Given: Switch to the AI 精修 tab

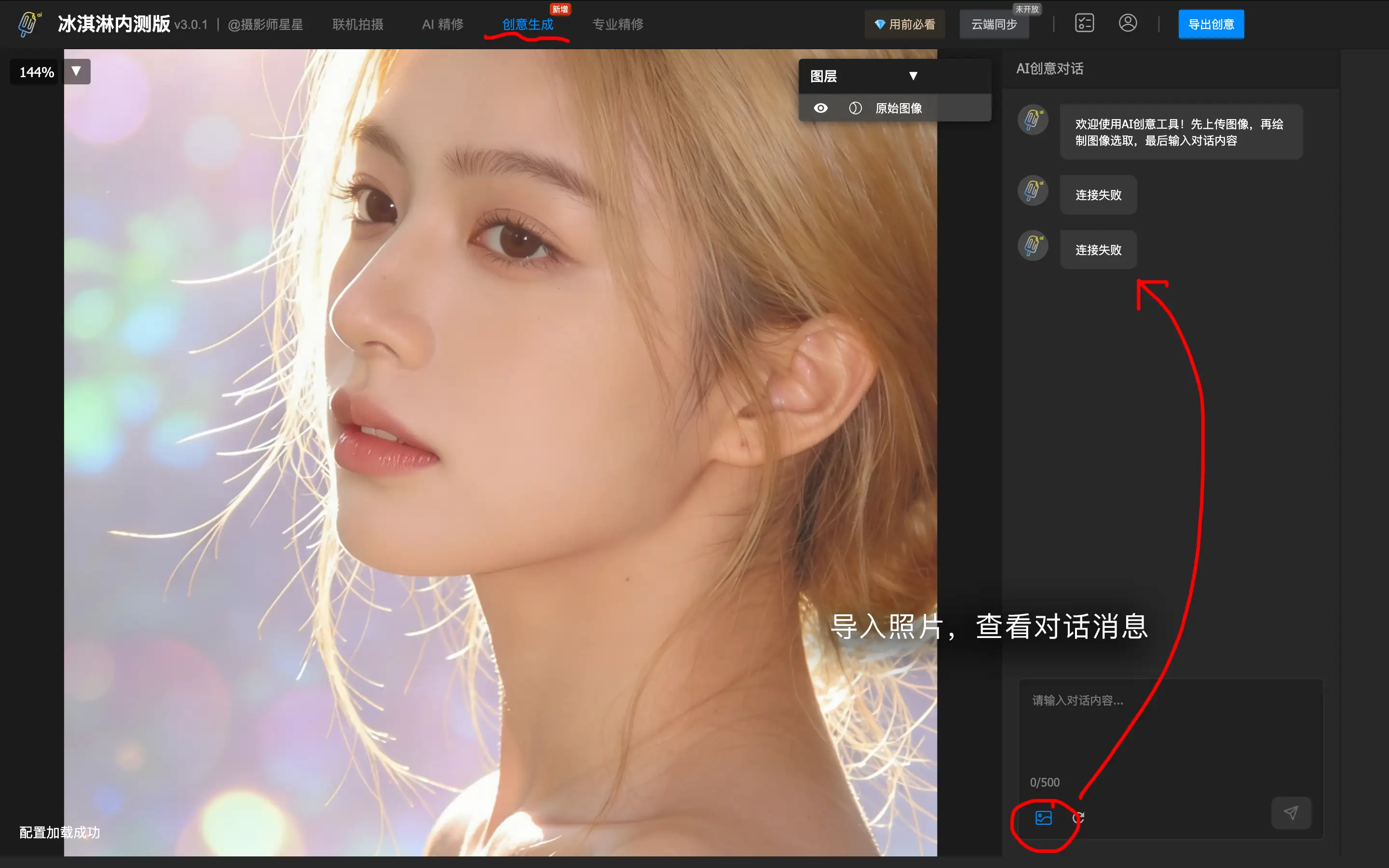Looking at the screenshot, I should pyautogui.click(x=443, y=24).
